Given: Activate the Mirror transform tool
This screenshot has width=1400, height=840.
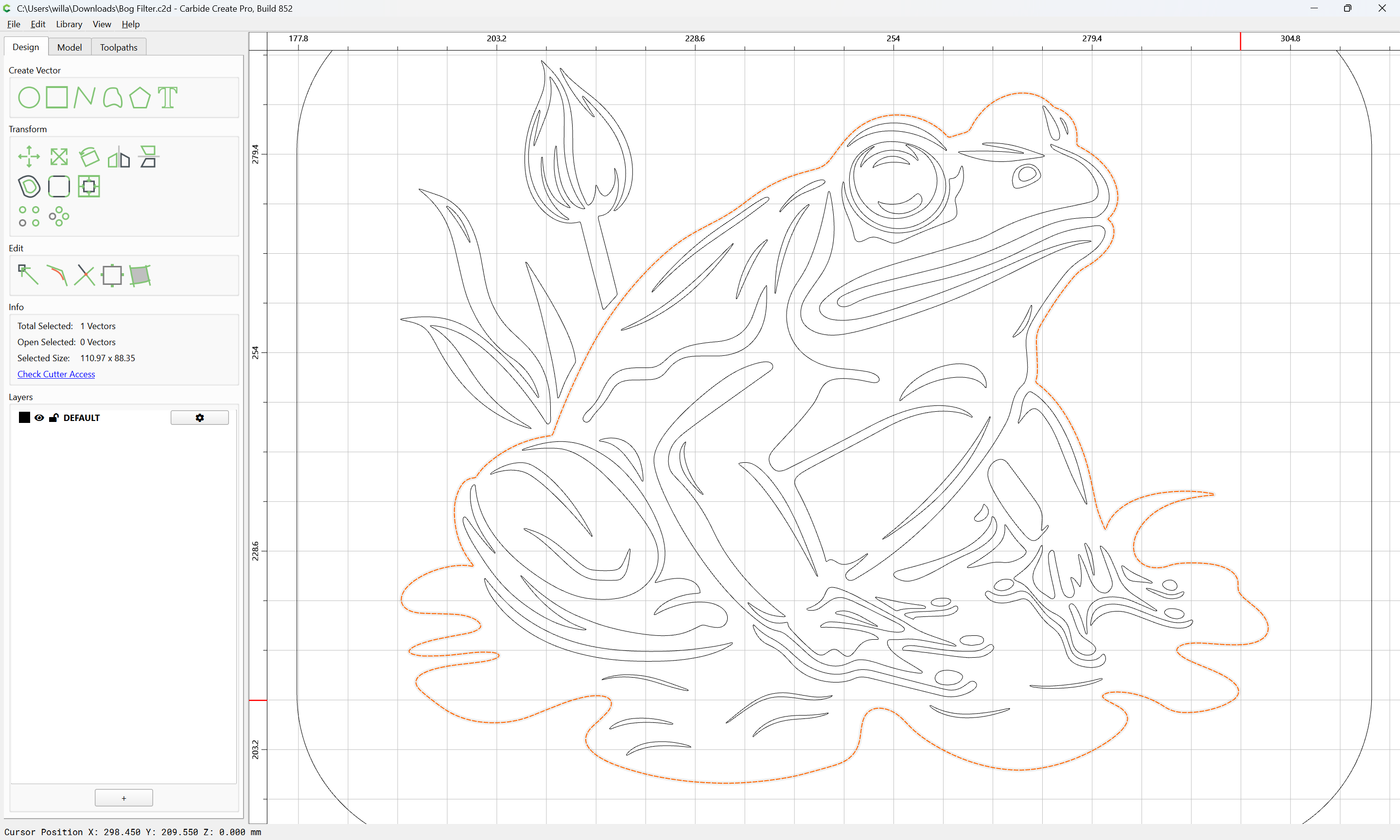Looking at the screenshot, I should 119,157.
